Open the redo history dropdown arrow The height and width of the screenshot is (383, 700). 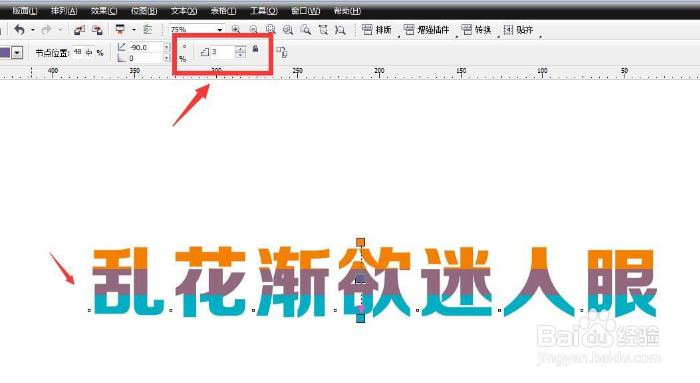pyautogui.click(x=60, y=30)
